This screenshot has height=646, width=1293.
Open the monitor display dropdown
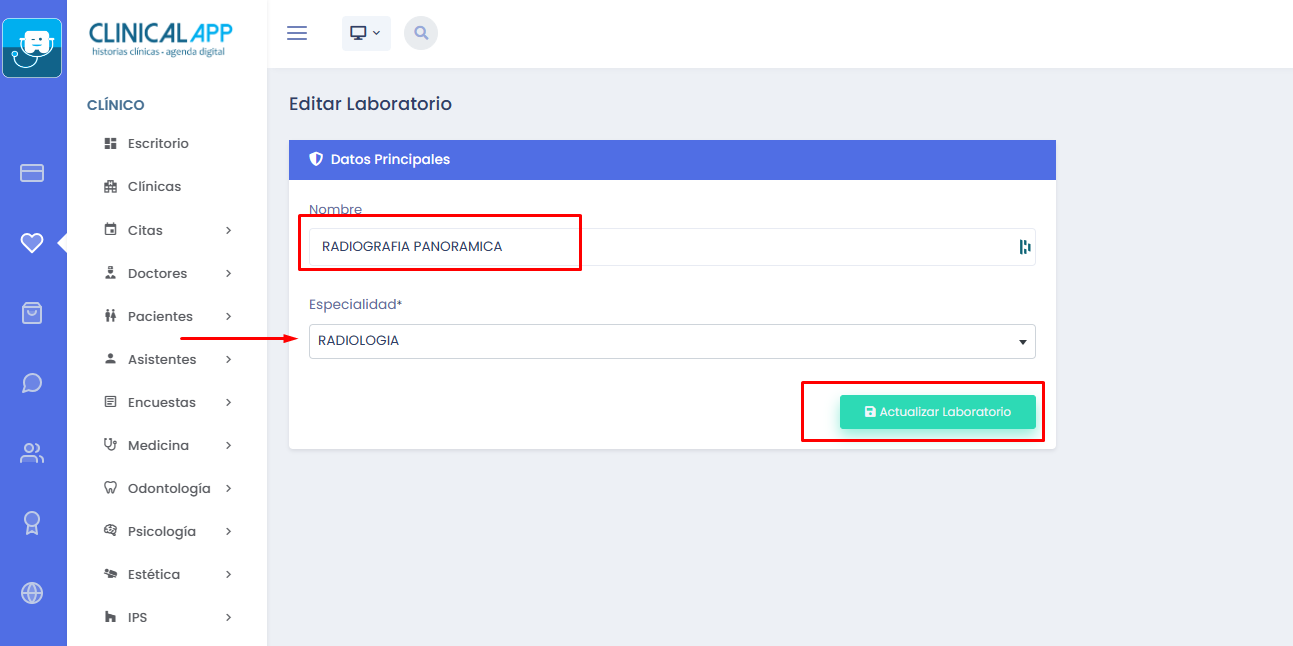coord(365,33)
